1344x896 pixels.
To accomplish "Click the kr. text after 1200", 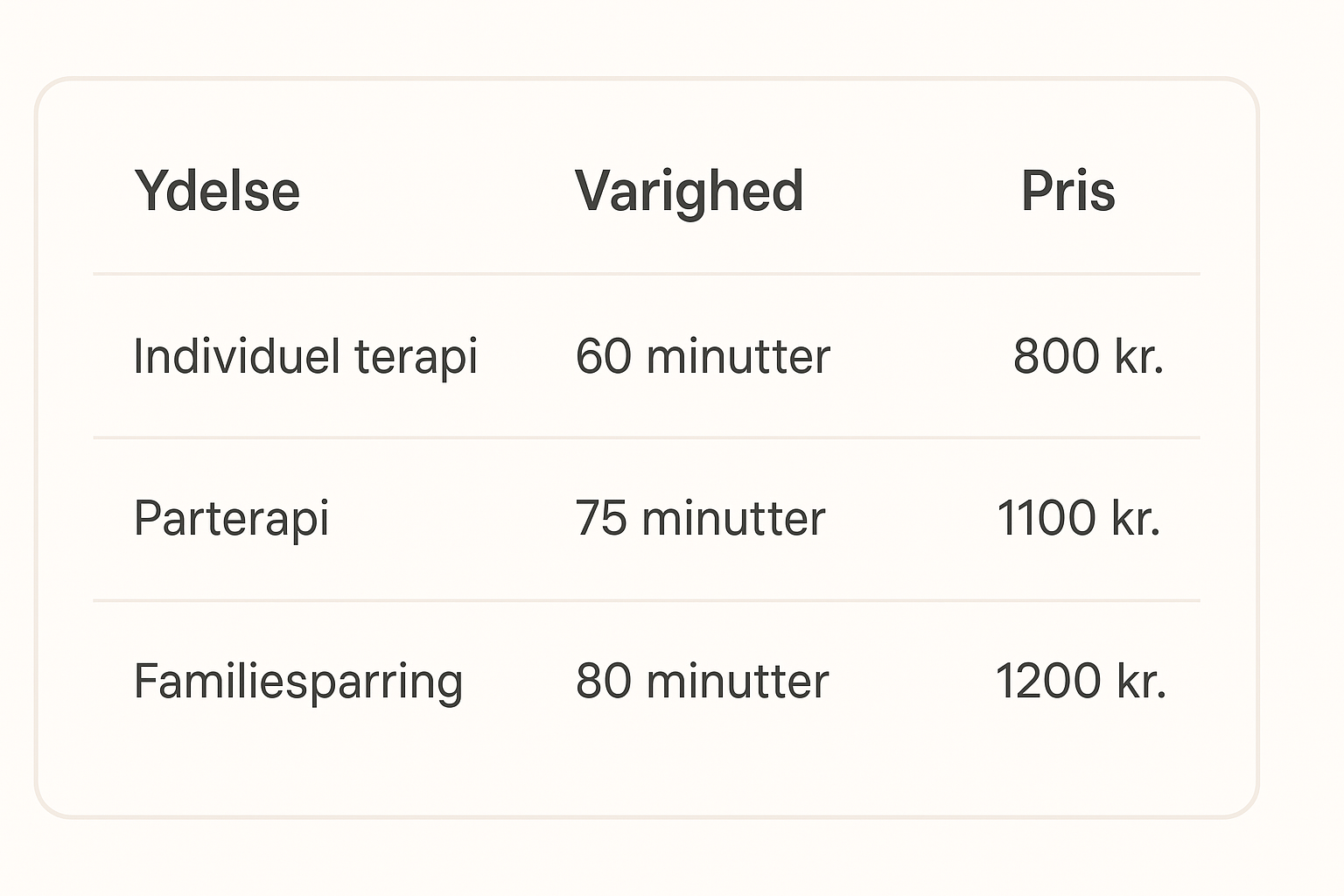I will pos(1142,681).
